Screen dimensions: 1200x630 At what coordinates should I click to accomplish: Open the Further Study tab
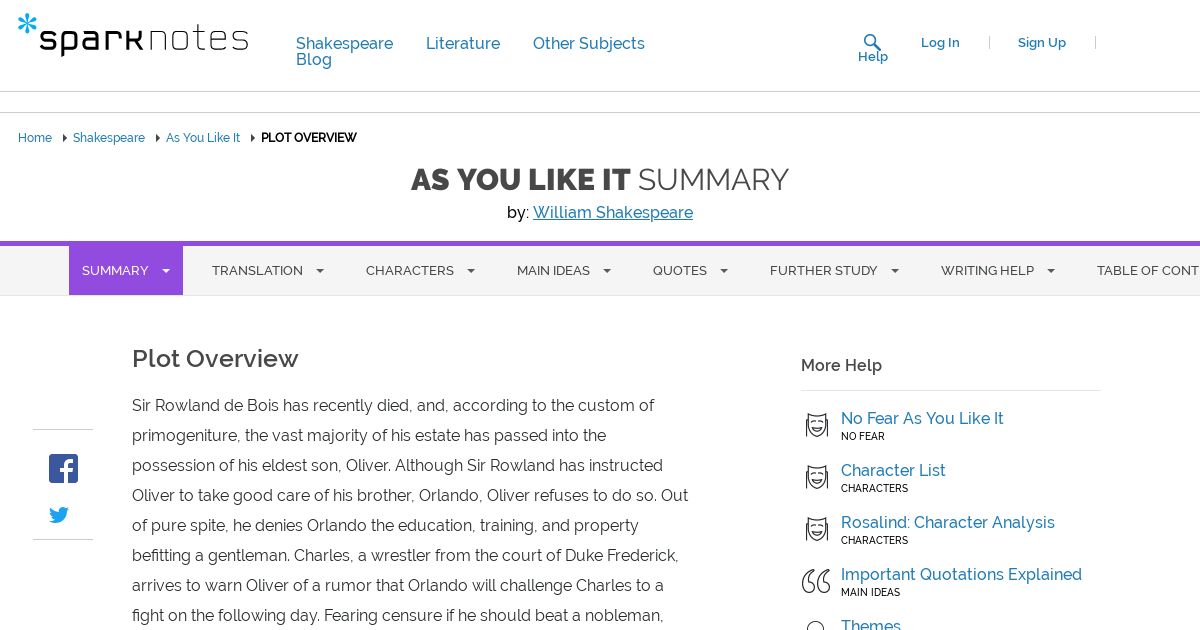(x=834, y=271)
